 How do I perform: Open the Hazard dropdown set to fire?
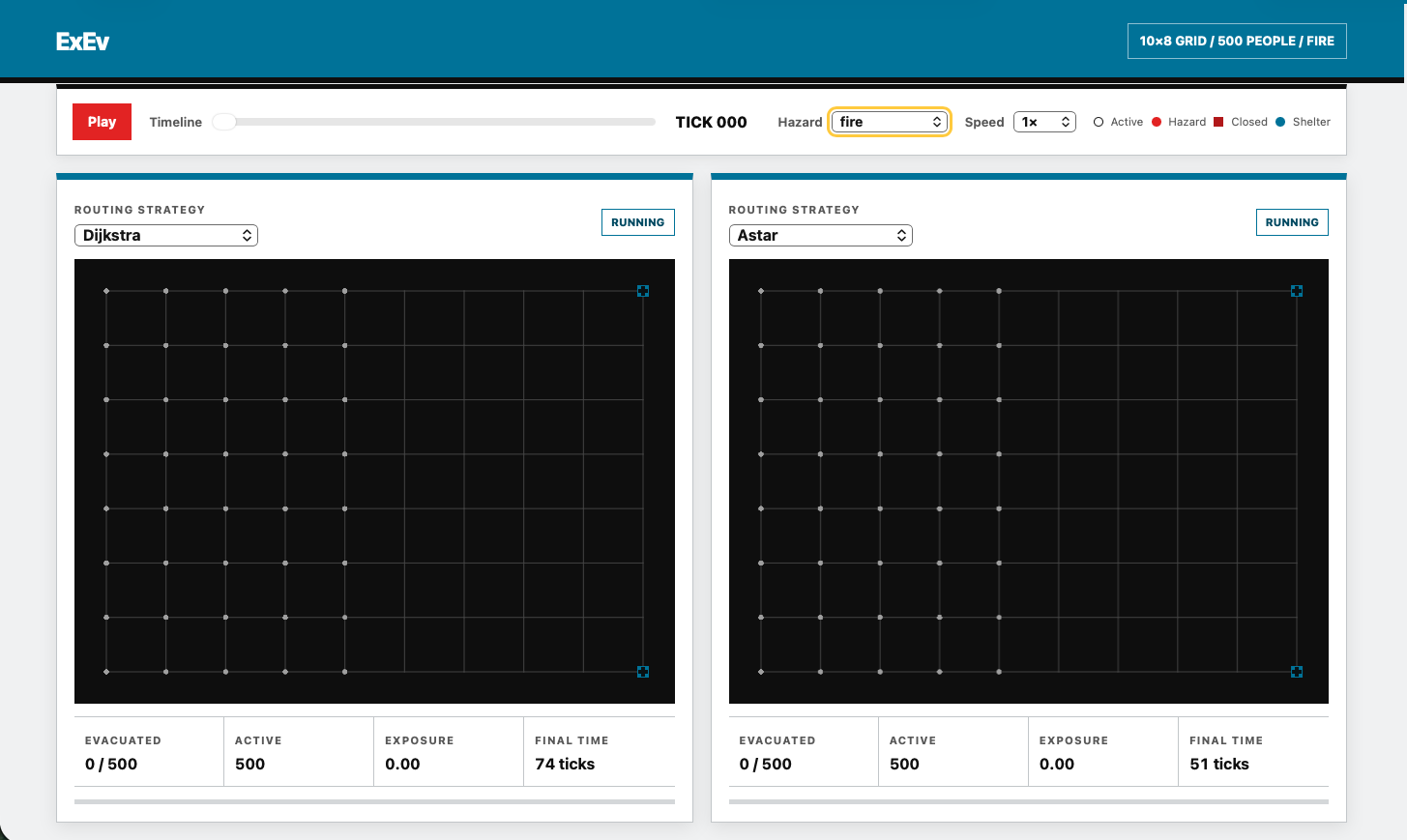890,122
